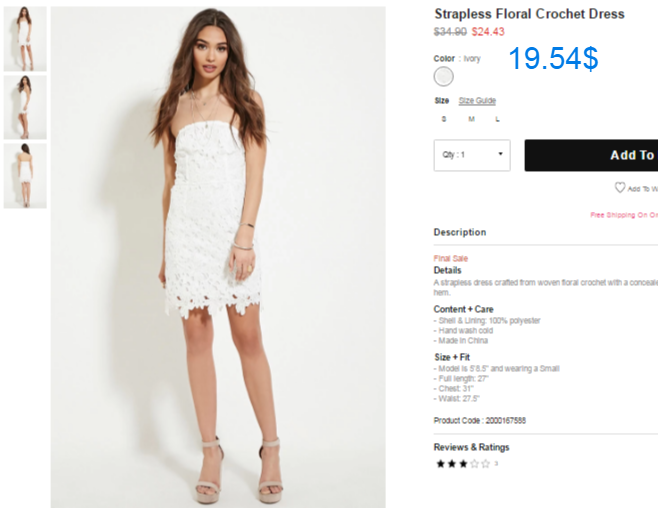This screenshot has height=508, width=658.
Task: Open the Description section heading
Action: pyautogui.click(x=460, y=232)
